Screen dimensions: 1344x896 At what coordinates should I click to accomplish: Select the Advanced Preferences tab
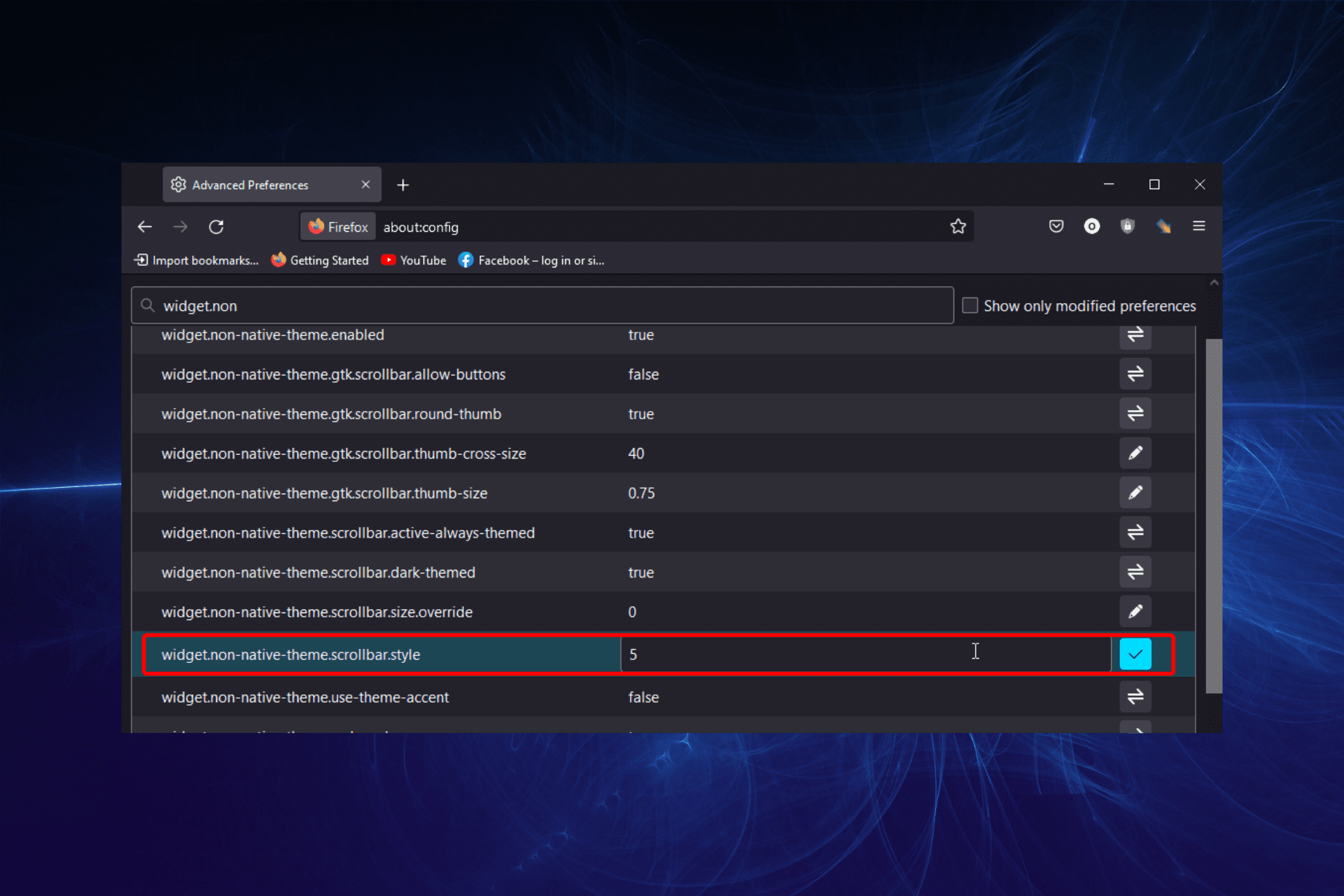pos(272,185)
